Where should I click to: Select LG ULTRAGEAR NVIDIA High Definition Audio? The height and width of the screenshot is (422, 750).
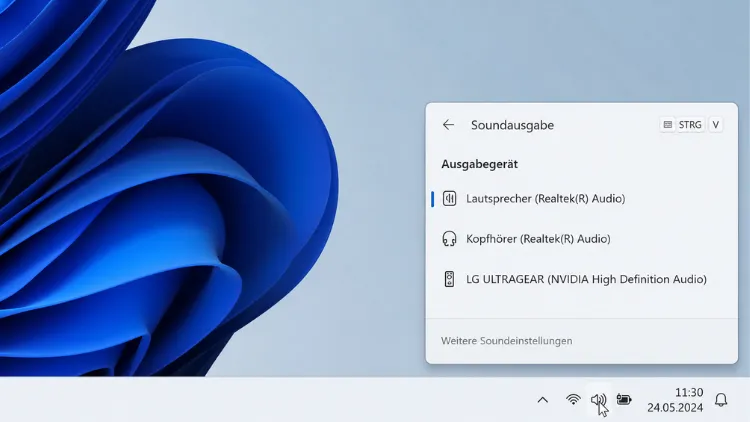pos(582,279)
